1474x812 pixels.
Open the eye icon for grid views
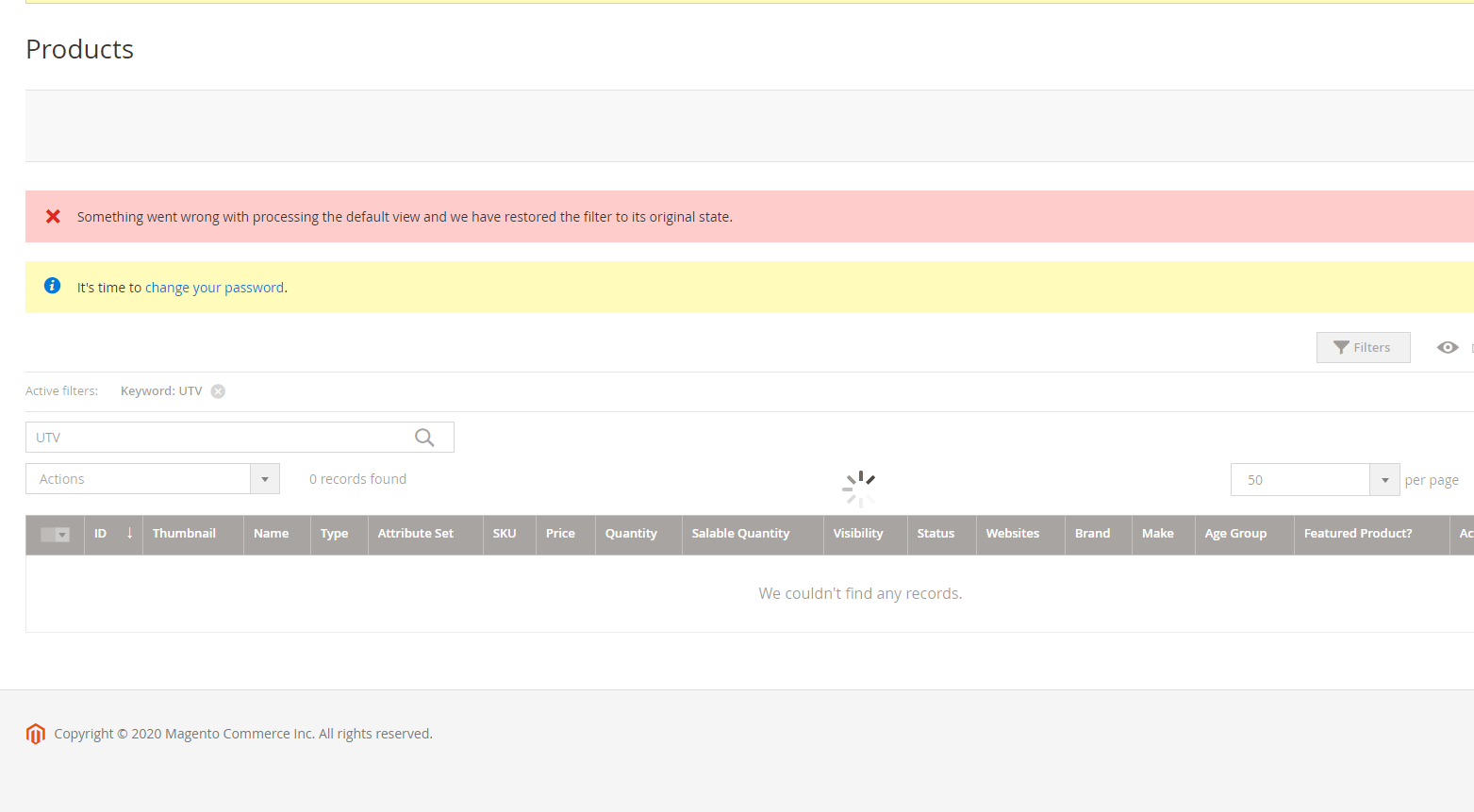(1447, 347)
